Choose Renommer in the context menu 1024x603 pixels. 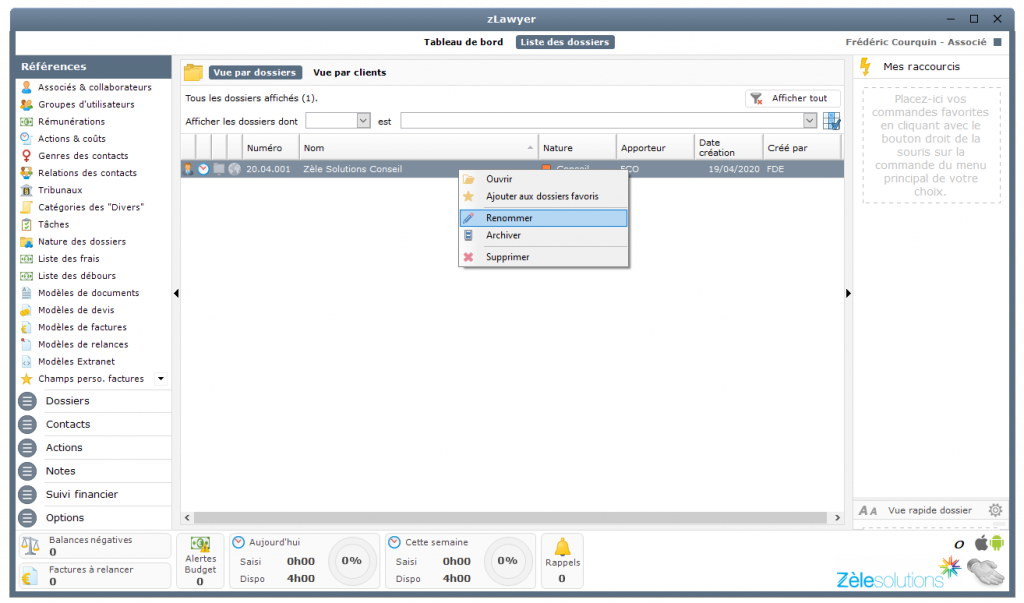pyautogui.click(x=509, y=218)
